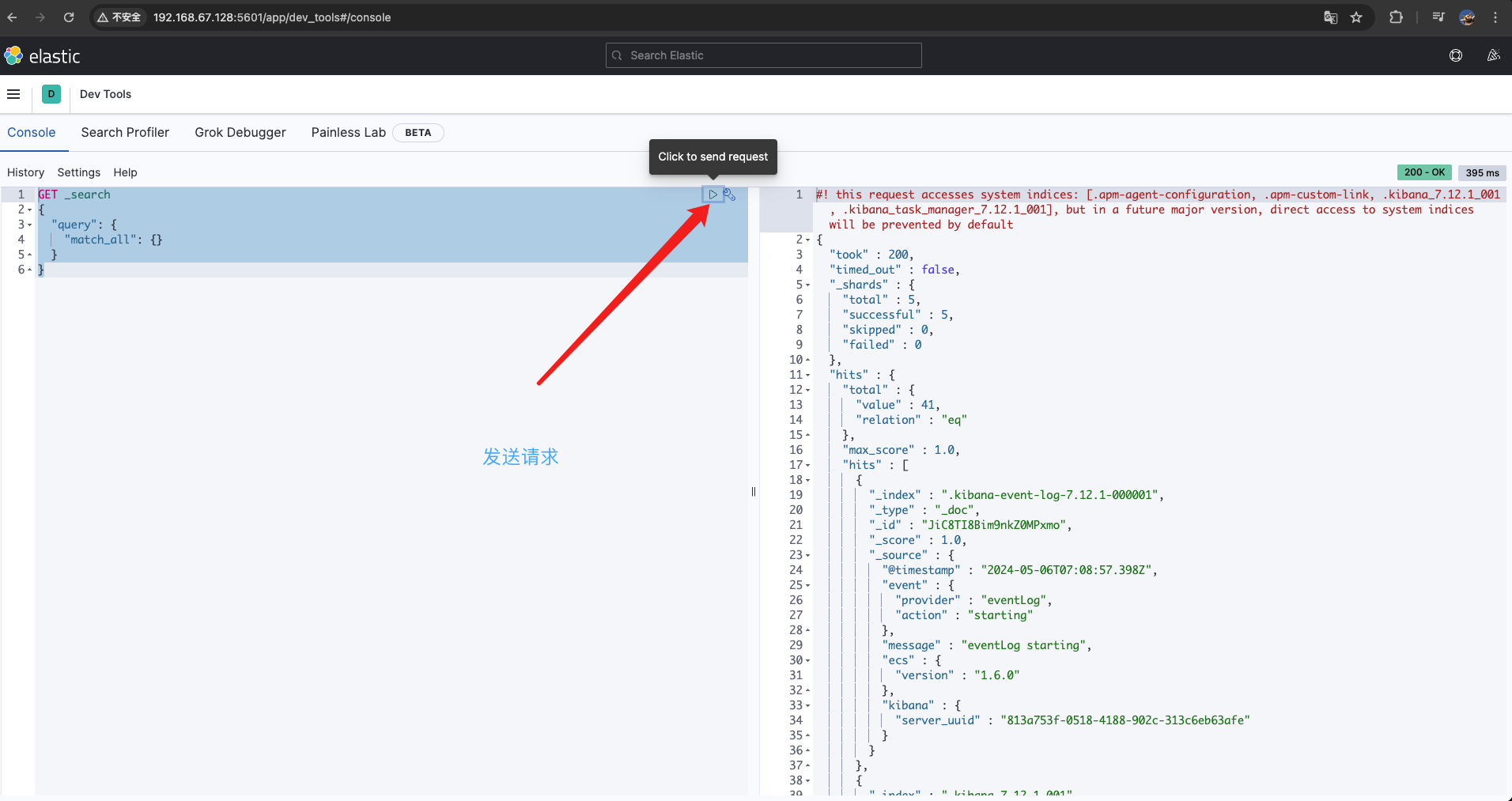Open the Grok Debugger tab
The height and width of the screenshot is (801, 1512).
(x=240, y=133)
